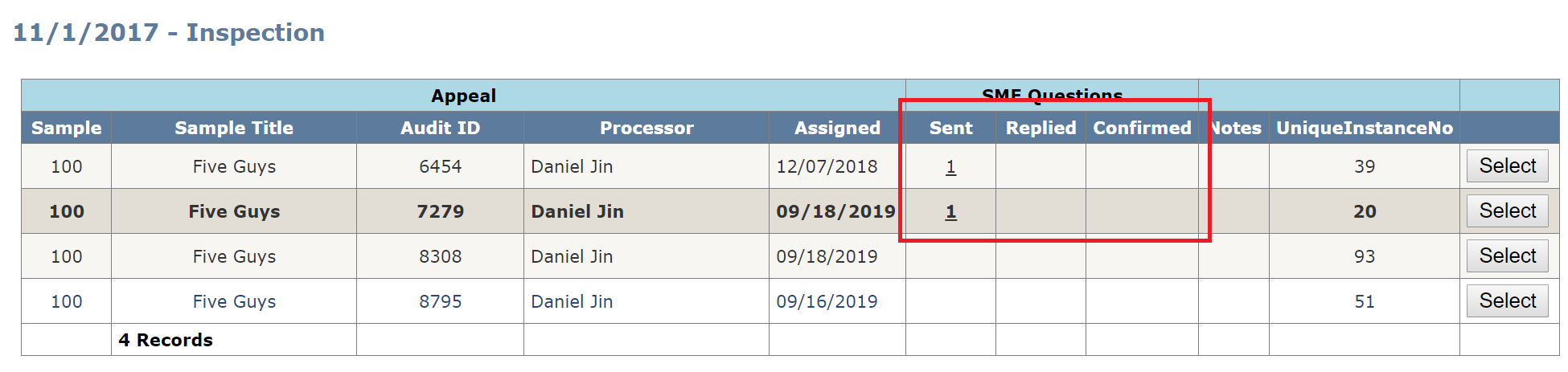Screen dimensions: 1568x372
Task: Click Select button for Audit ID 8795
Action: [x=1507, y=300]
